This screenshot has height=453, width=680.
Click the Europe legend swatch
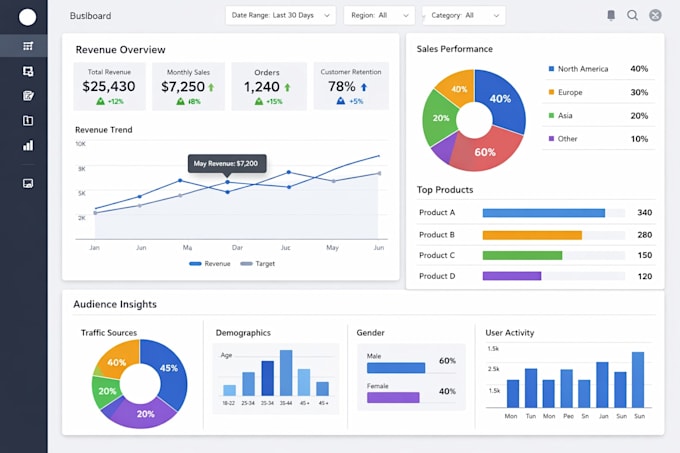[x=551, y=92]
